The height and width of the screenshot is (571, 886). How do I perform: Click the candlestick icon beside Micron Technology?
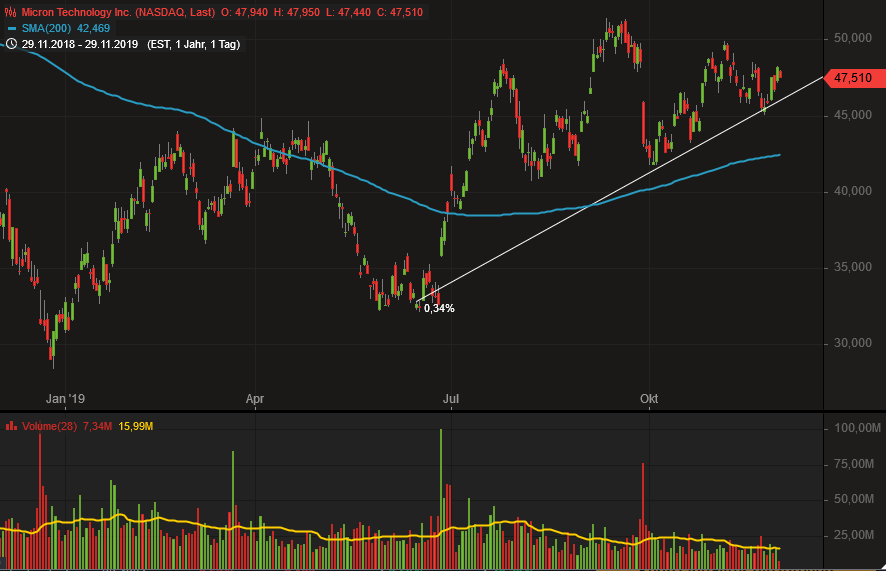(x=11, y=13)
